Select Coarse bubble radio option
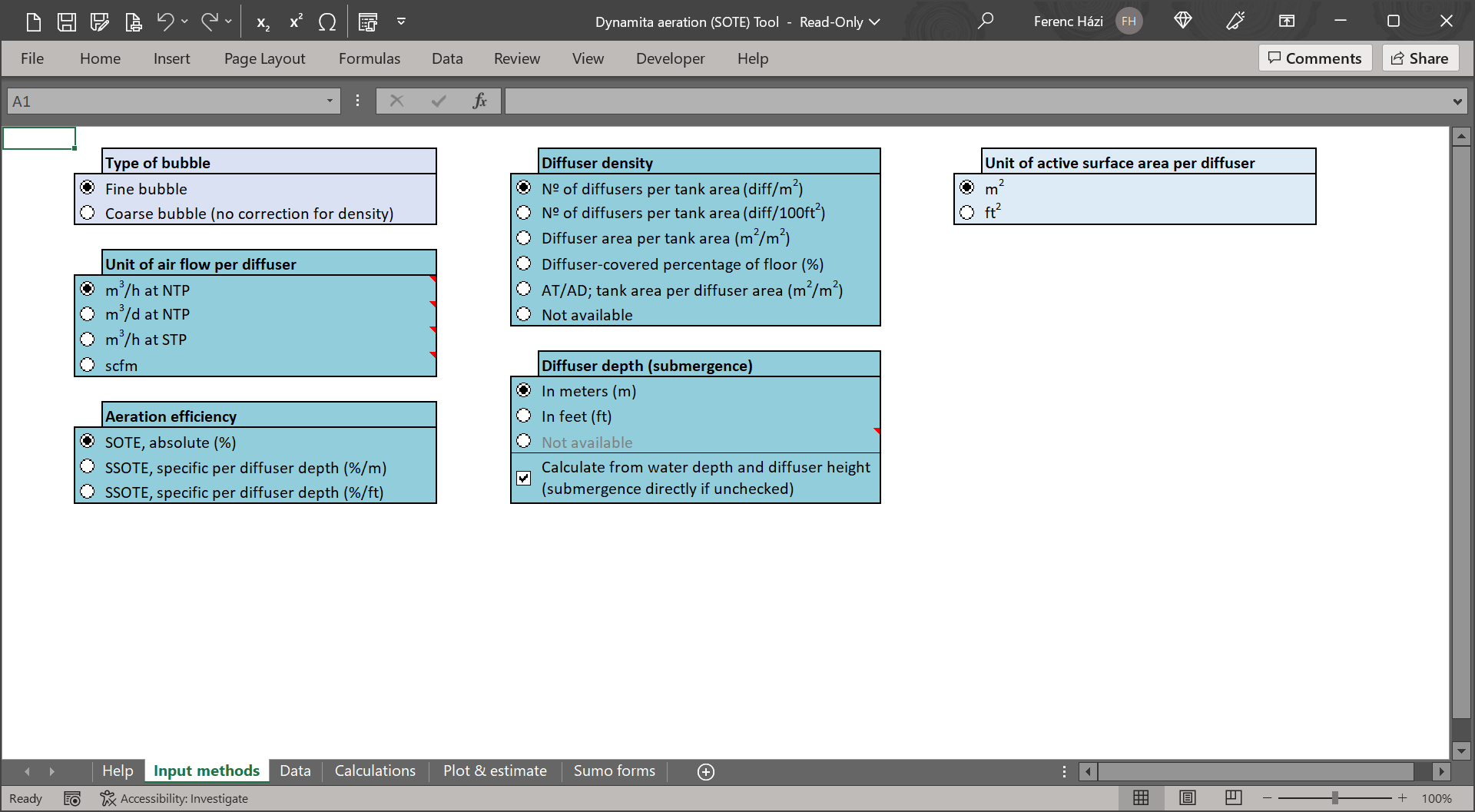The height and width of the screenshot is (812, 1475). pyautogui.click(x=88, y=213)
